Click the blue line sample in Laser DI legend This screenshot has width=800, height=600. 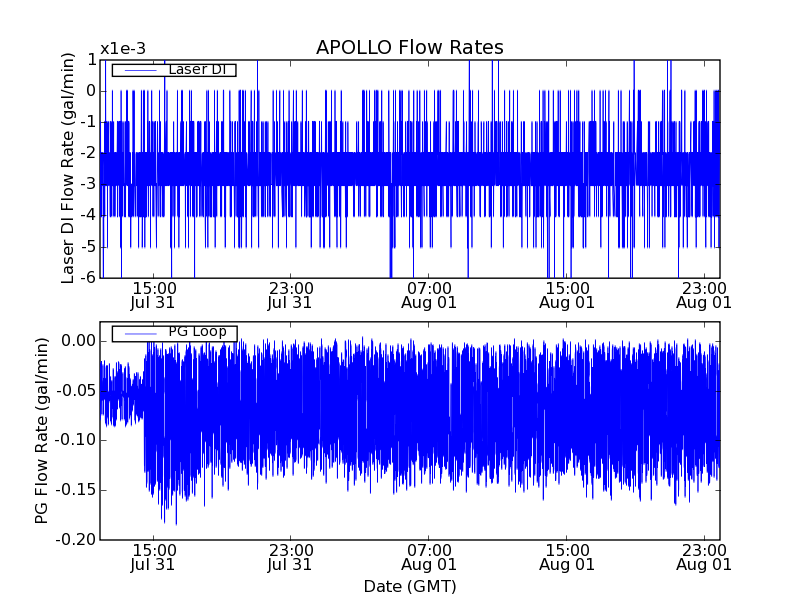[140, 70]
